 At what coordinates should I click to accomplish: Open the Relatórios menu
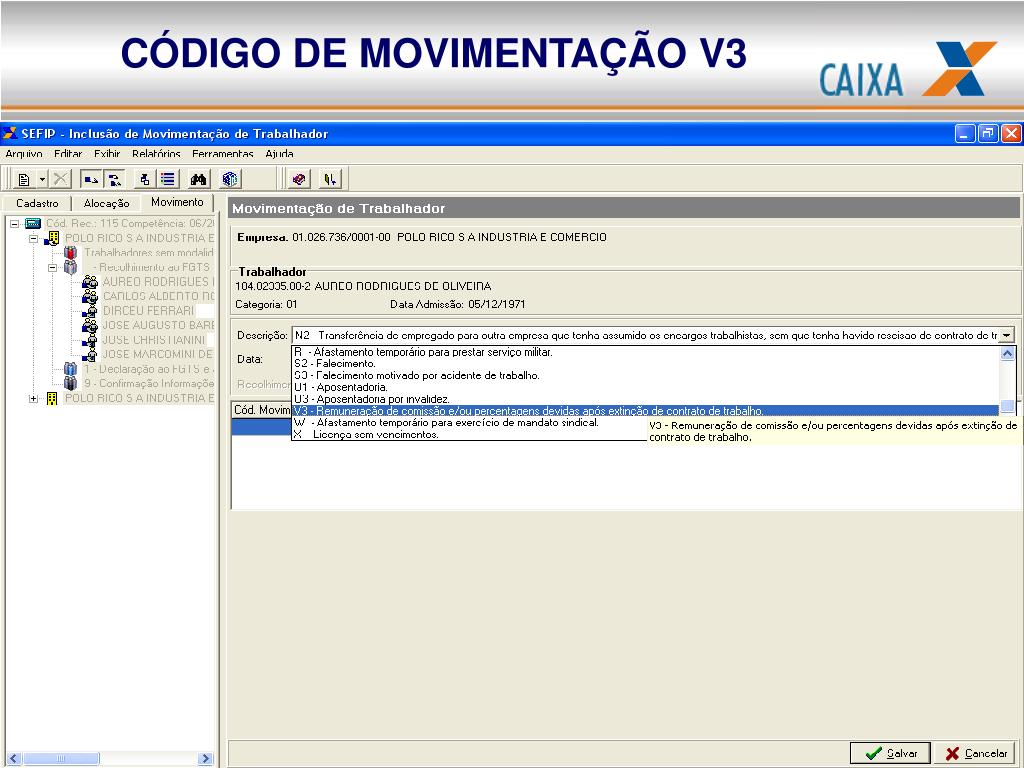[x=156, y=154]
